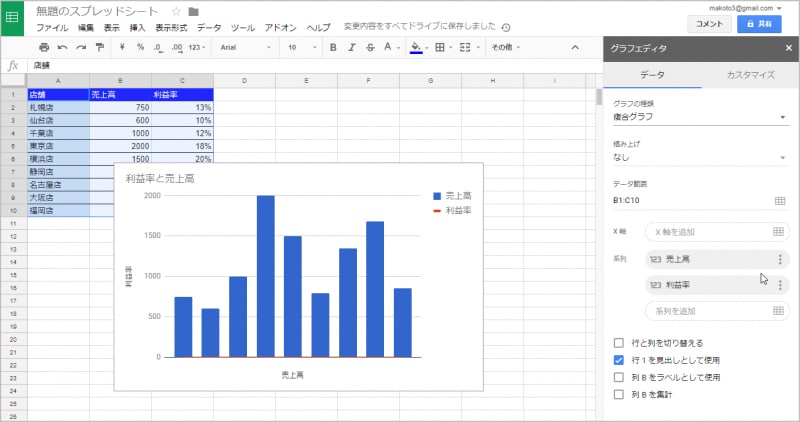Star the untitled spreadsheet
Image resolution: width=800 pixels, height=422 pixels.
[x=176, y=11]
